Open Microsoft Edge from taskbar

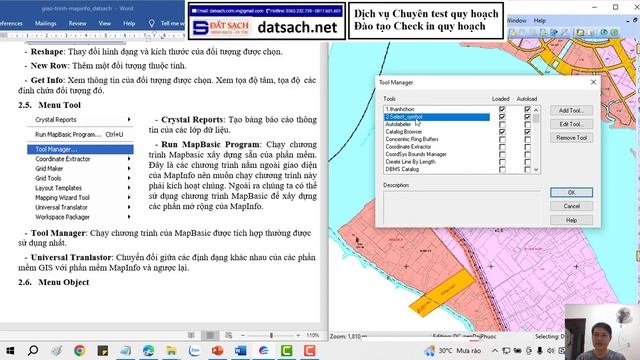coord(149,350)
